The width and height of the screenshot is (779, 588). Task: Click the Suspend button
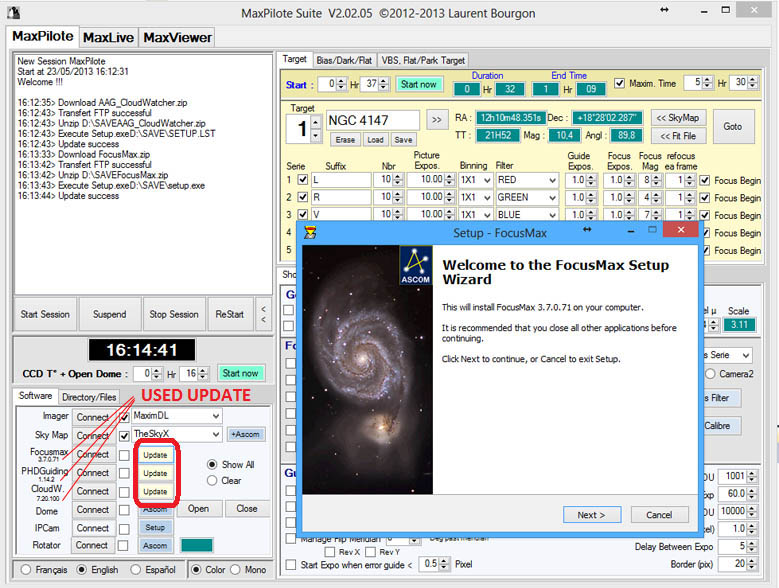point(110,314)
